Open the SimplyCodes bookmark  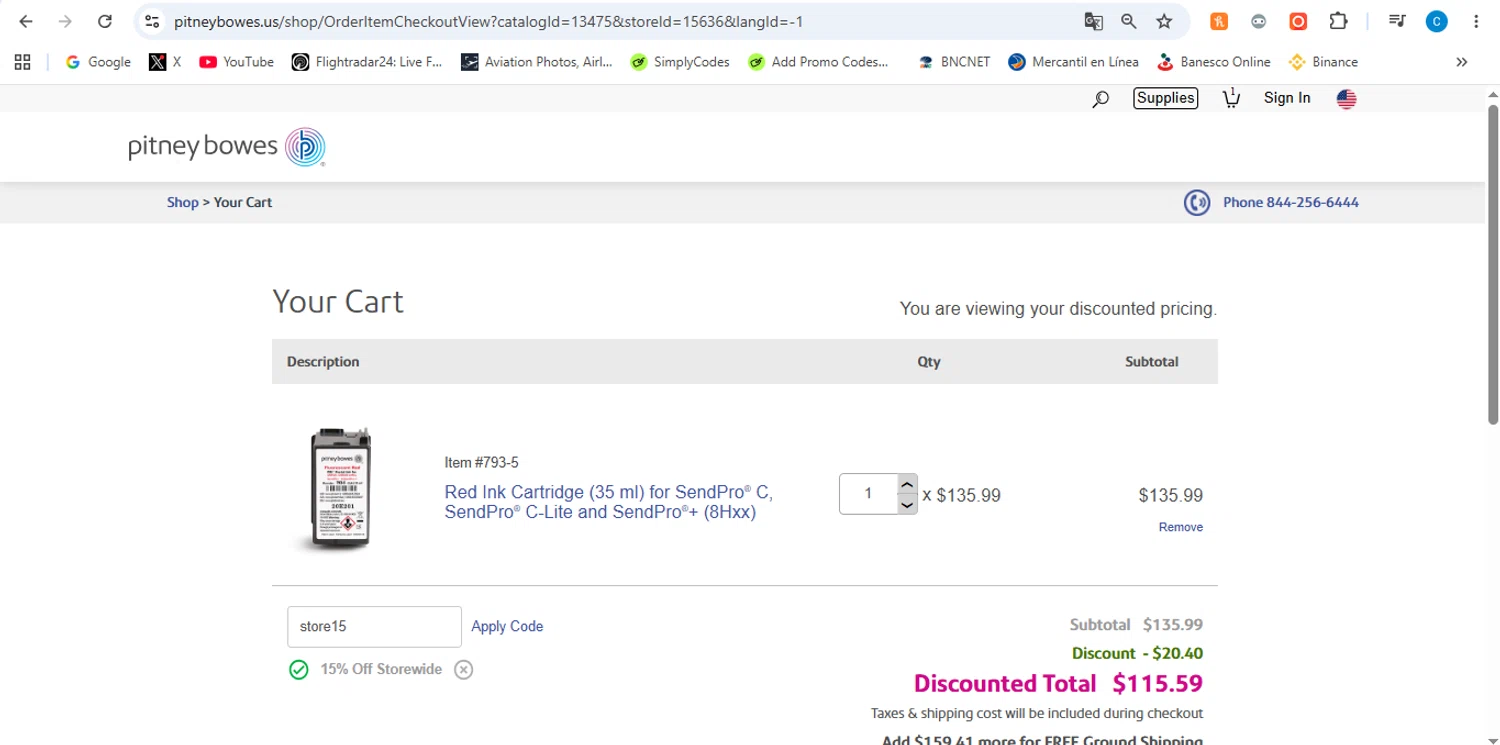click(680, 62)
